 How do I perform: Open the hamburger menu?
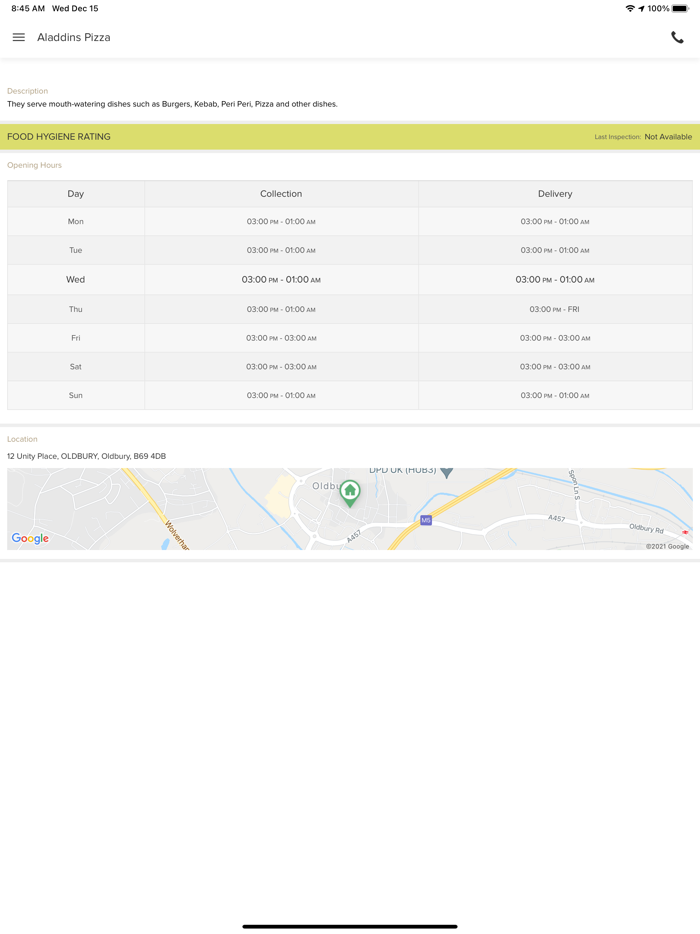click(19, 37)
